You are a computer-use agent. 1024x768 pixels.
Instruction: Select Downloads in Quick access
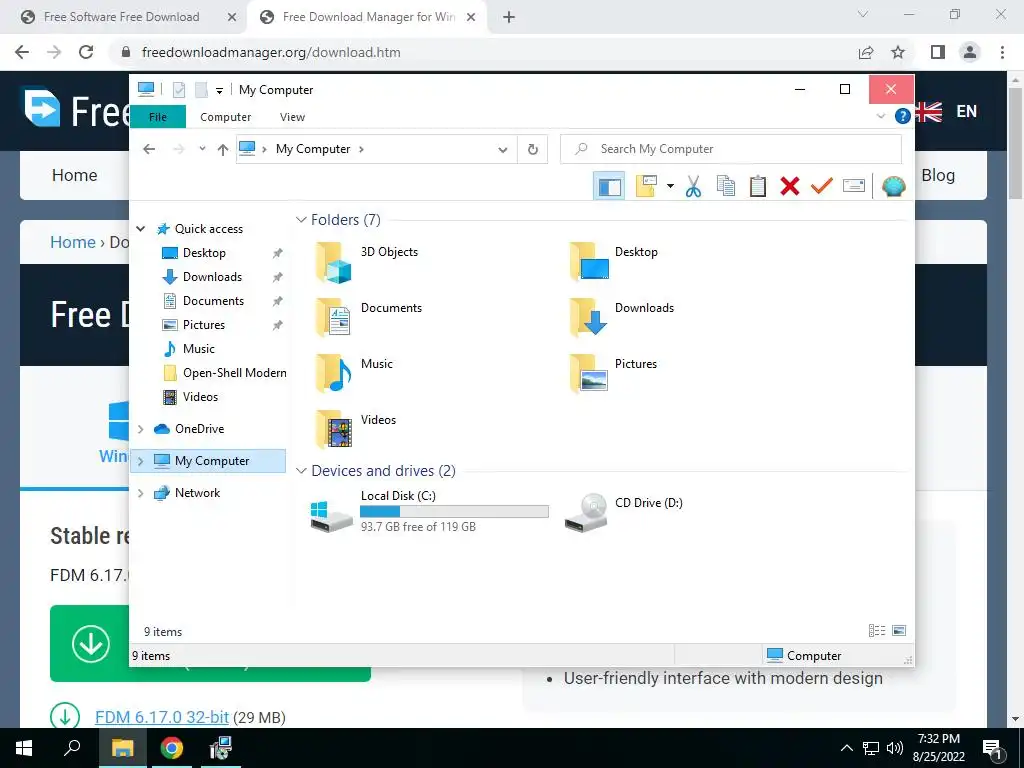coord(212,277)
